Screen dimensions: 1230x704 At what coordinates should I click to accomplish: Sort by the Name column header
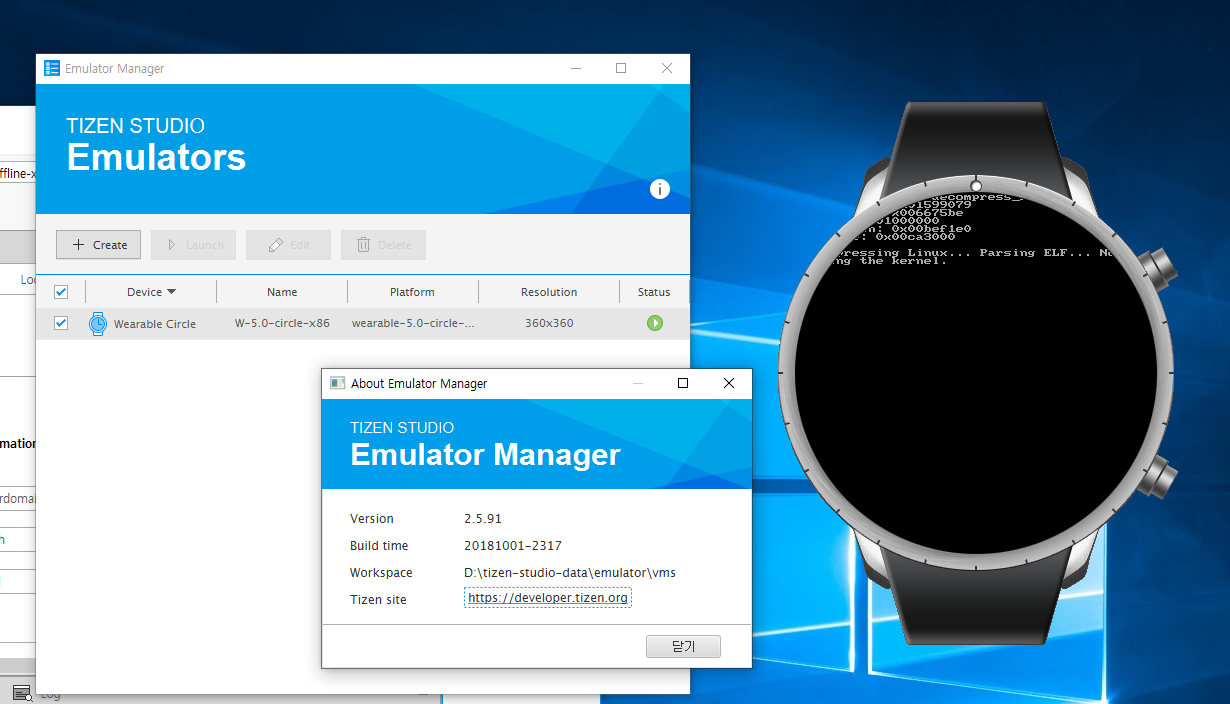(x=282, y=292)
